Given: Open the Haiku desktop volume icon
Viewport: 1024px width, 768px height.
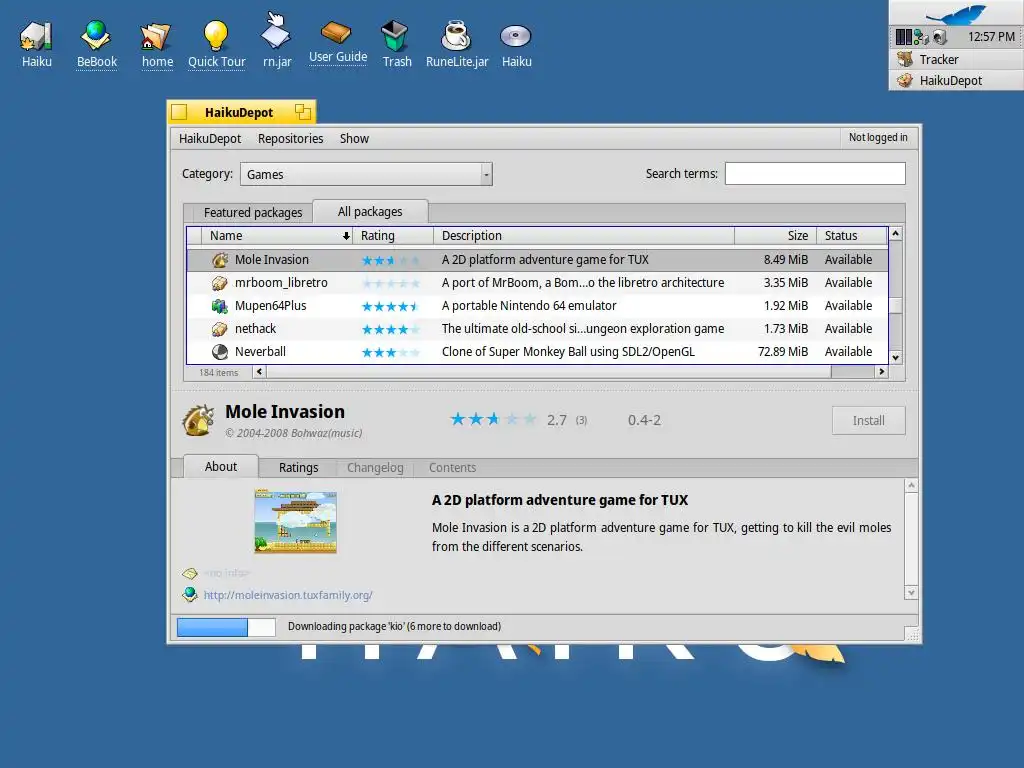Looking at the screenshot, I should coord(36,36).
